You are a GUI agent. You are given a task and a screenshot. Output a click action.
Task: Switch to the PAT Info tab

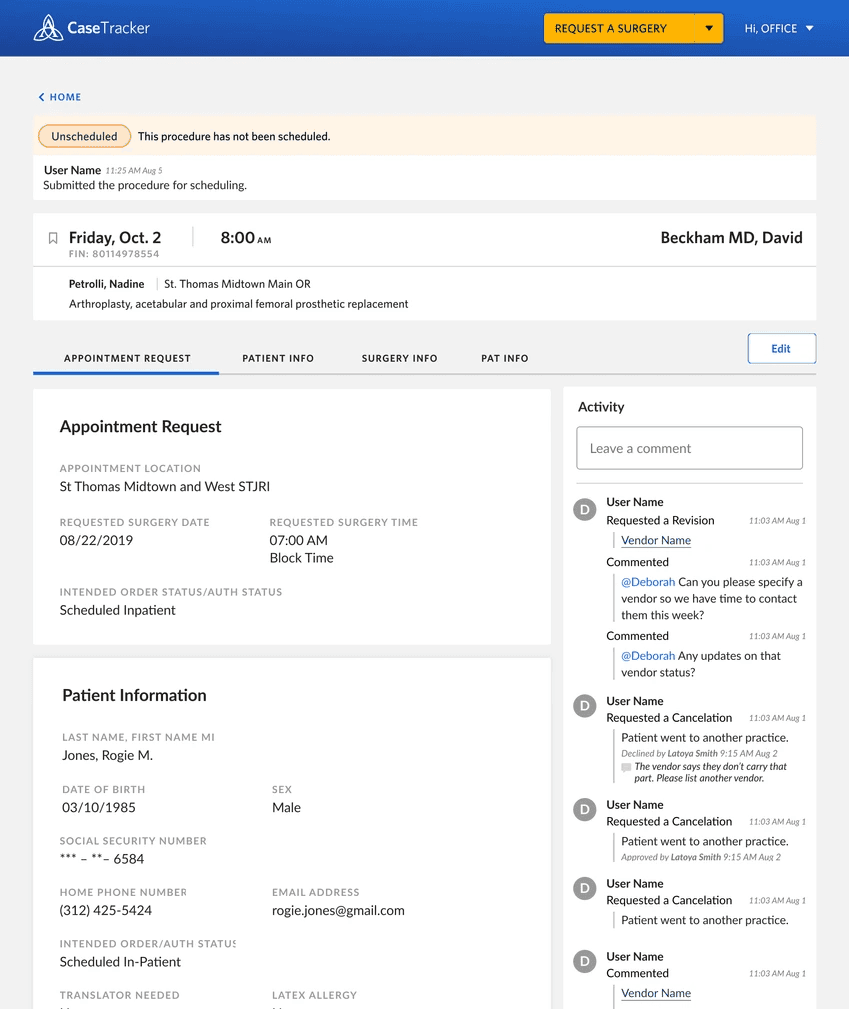coord(505,358)
